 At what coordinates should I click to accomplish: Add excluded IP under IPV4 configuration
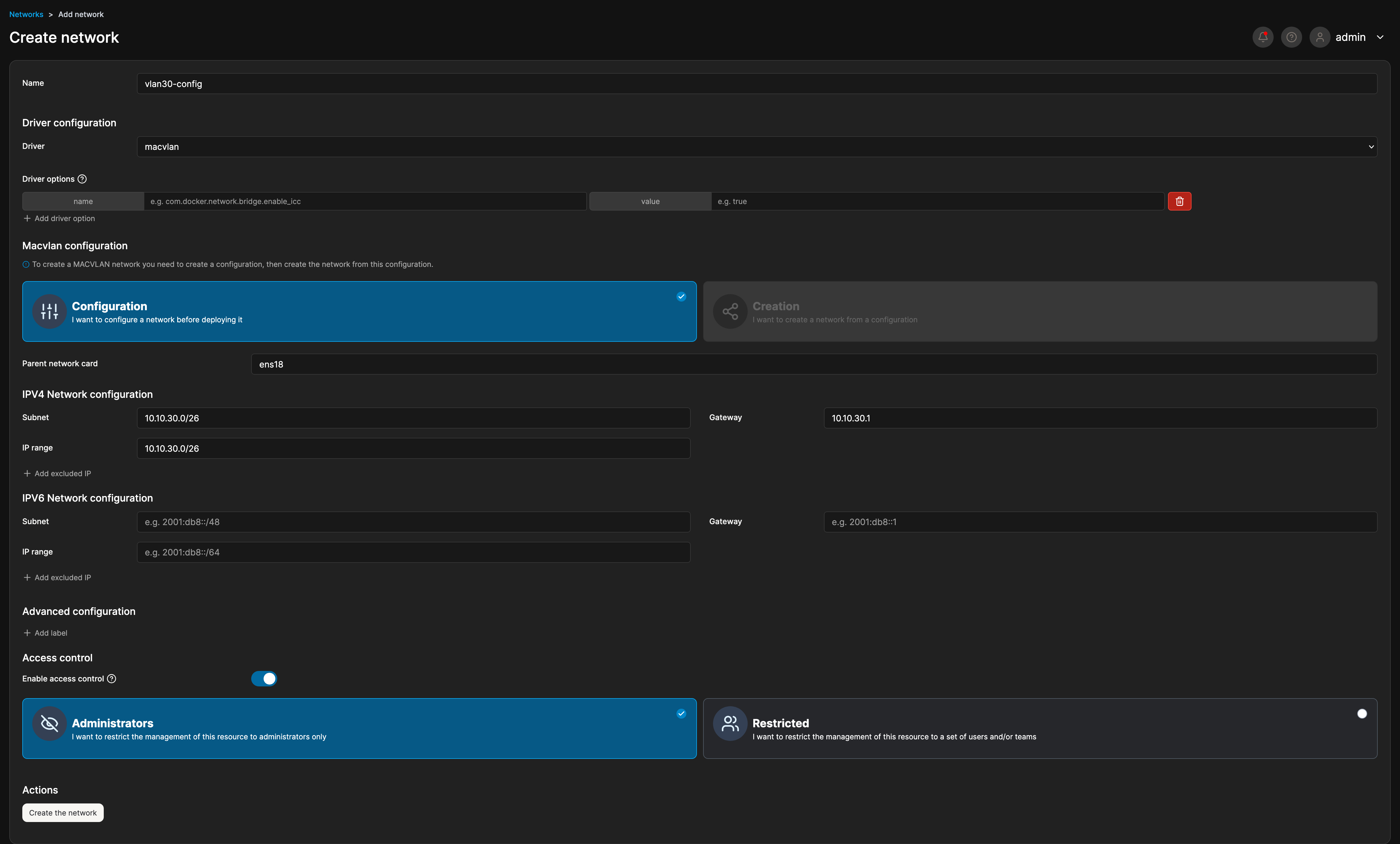(x=57, y=474)
